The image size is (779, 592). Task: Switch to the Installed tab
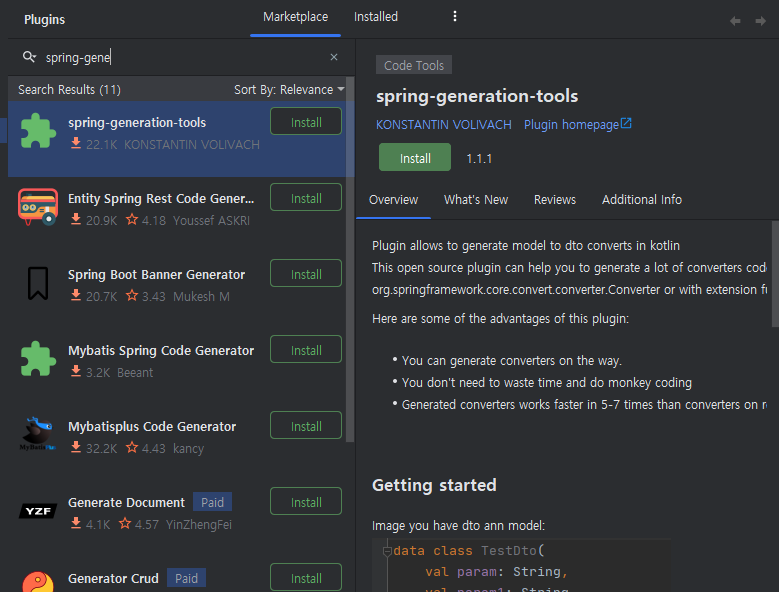tap(376, 17)
